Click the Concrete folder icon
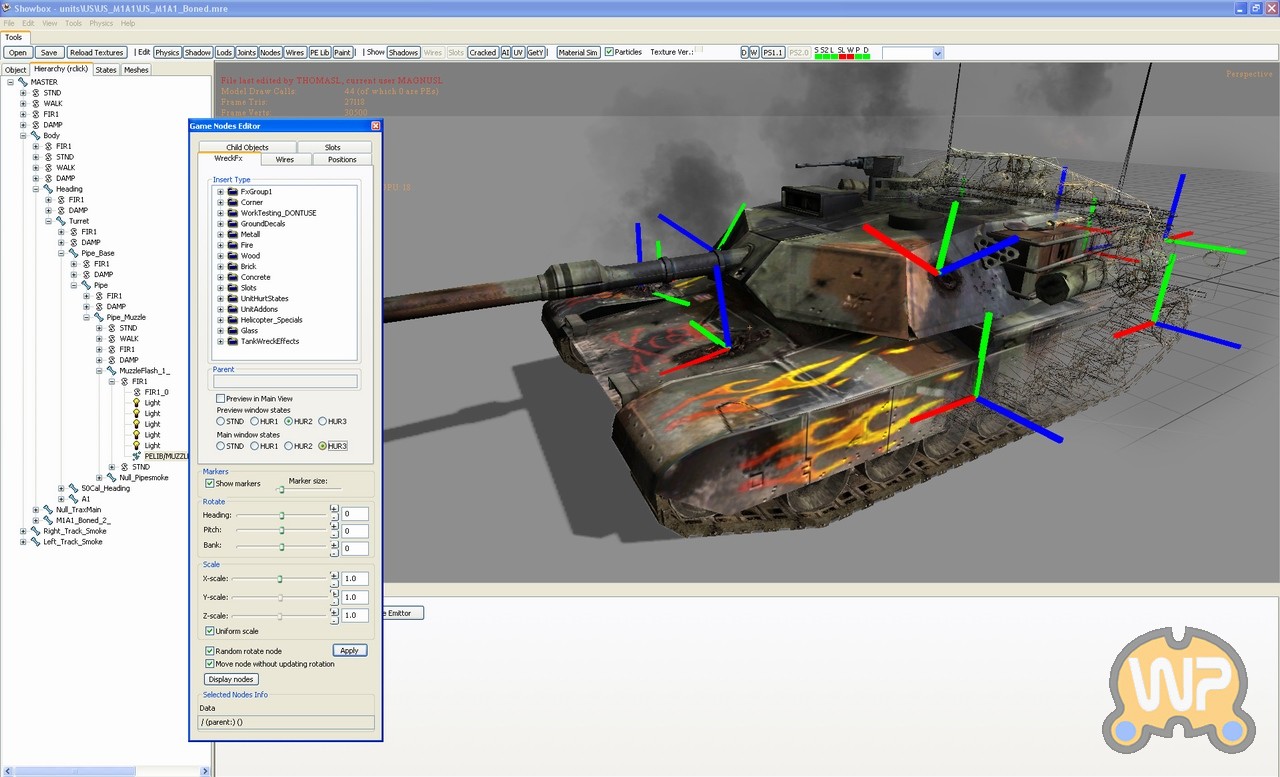The height and width of the screenshot is (777, 1280). (x=232, y=277)
